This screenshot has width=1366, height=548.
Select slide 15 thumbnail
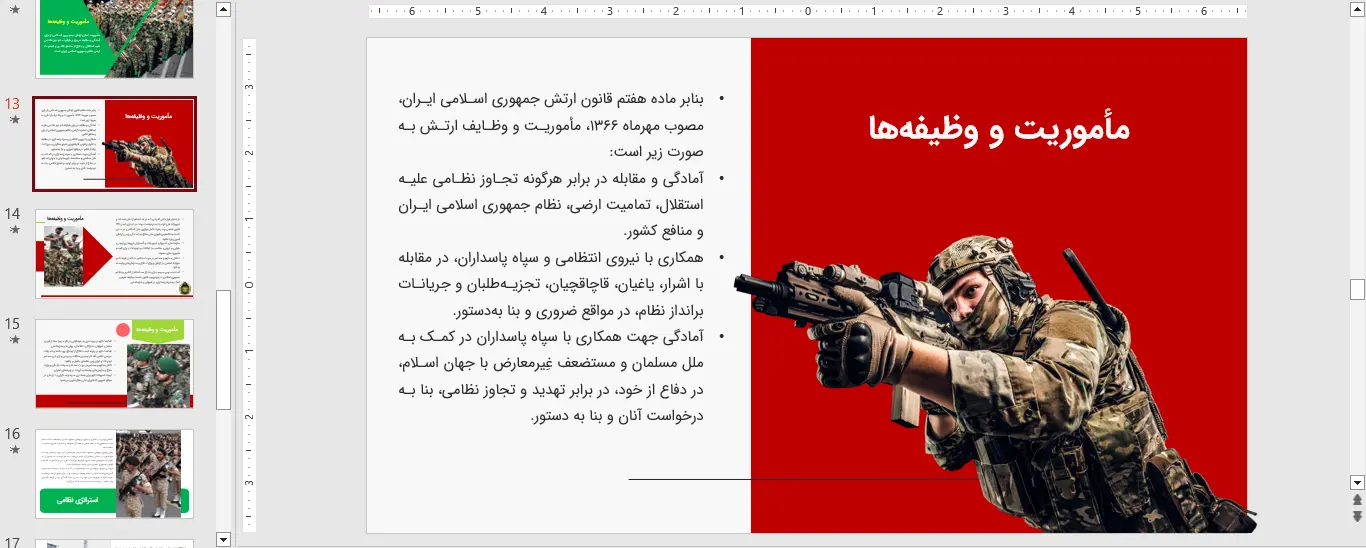pyautogui.click(x=115, y=363)
